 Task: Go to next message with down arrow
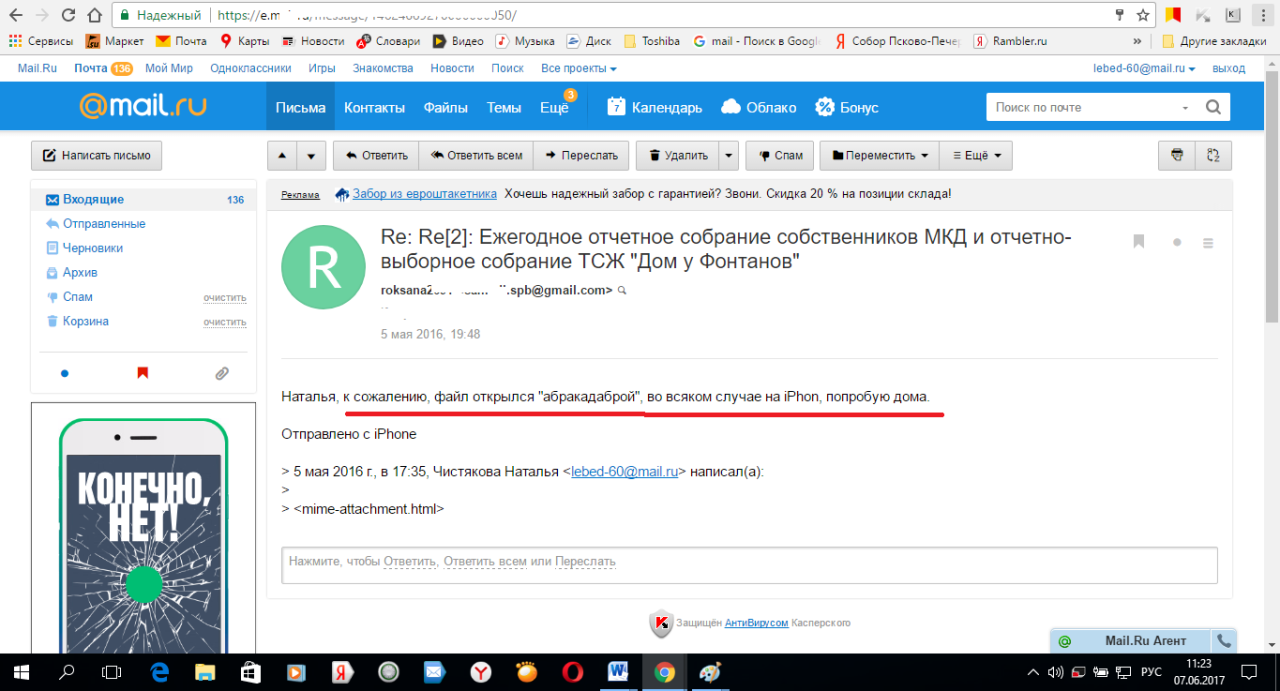coord(311,156)
